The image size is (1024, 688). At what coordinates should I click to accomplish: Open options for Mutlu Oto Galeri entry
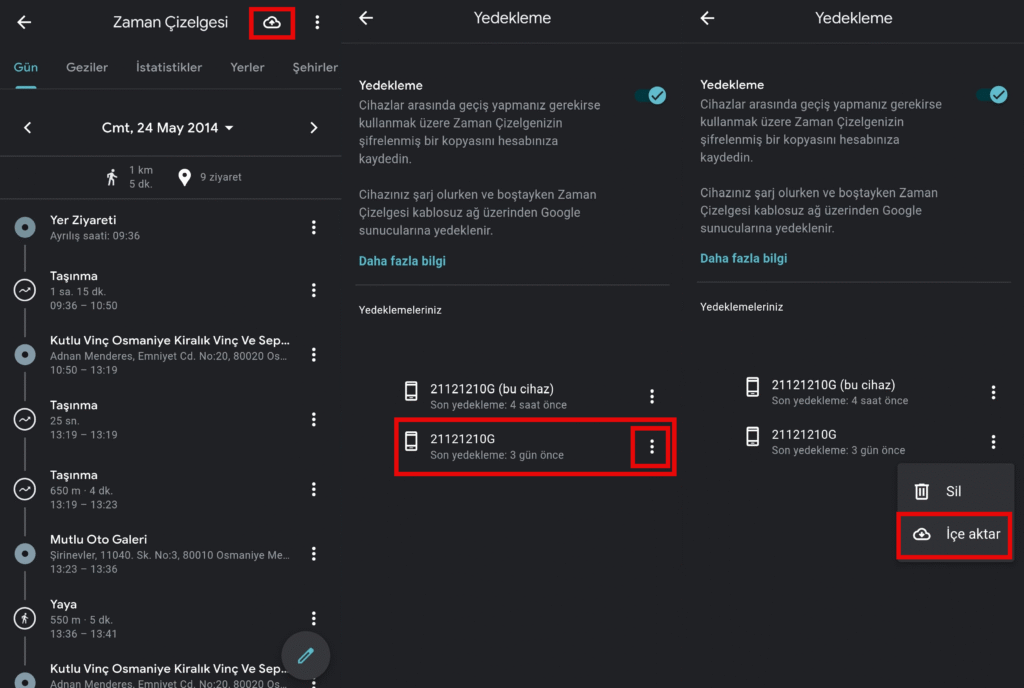click(x=313, y=554)
